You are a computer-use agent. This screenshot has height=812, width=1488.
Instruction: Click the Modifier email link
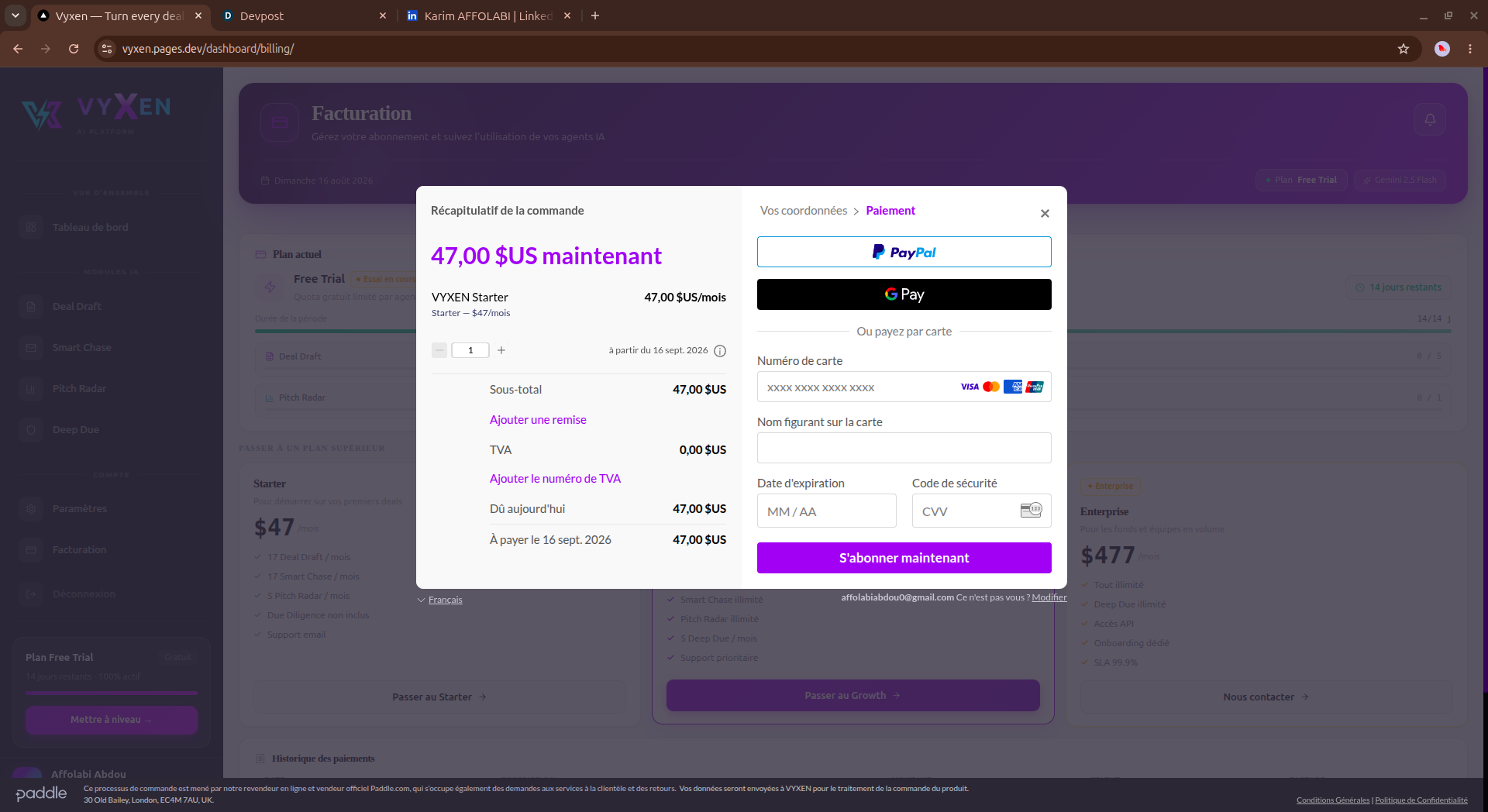[x=1049, y=597]
